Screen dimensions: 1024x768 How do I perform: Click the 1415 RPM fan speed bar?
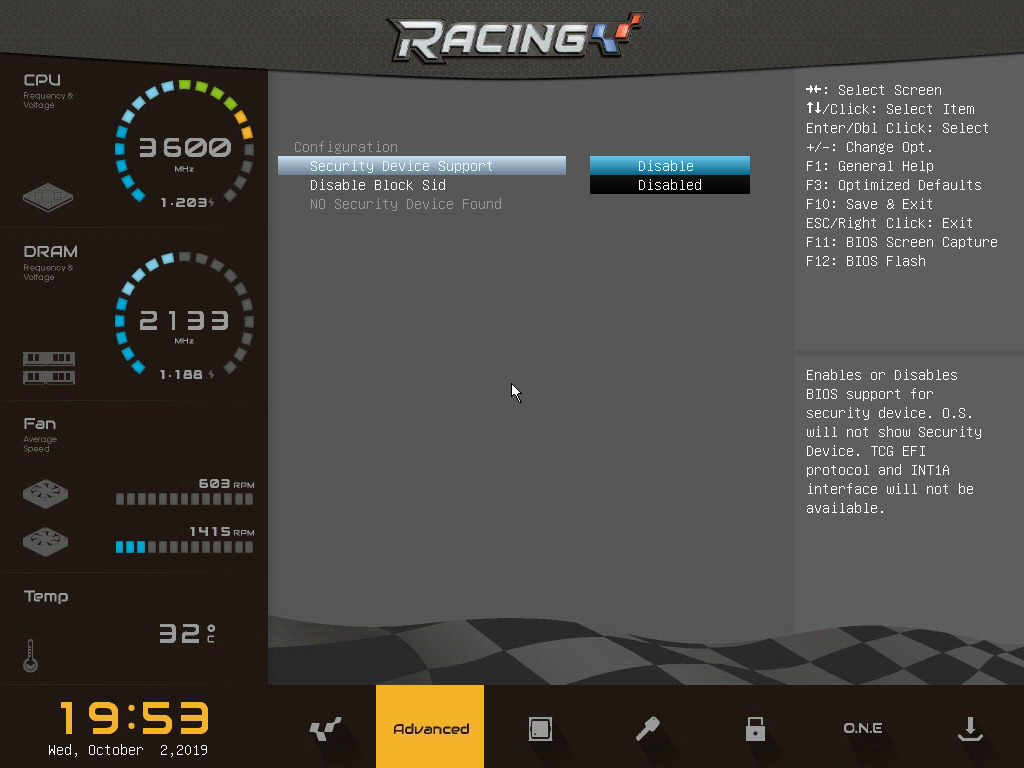click(x=184, y=547)
